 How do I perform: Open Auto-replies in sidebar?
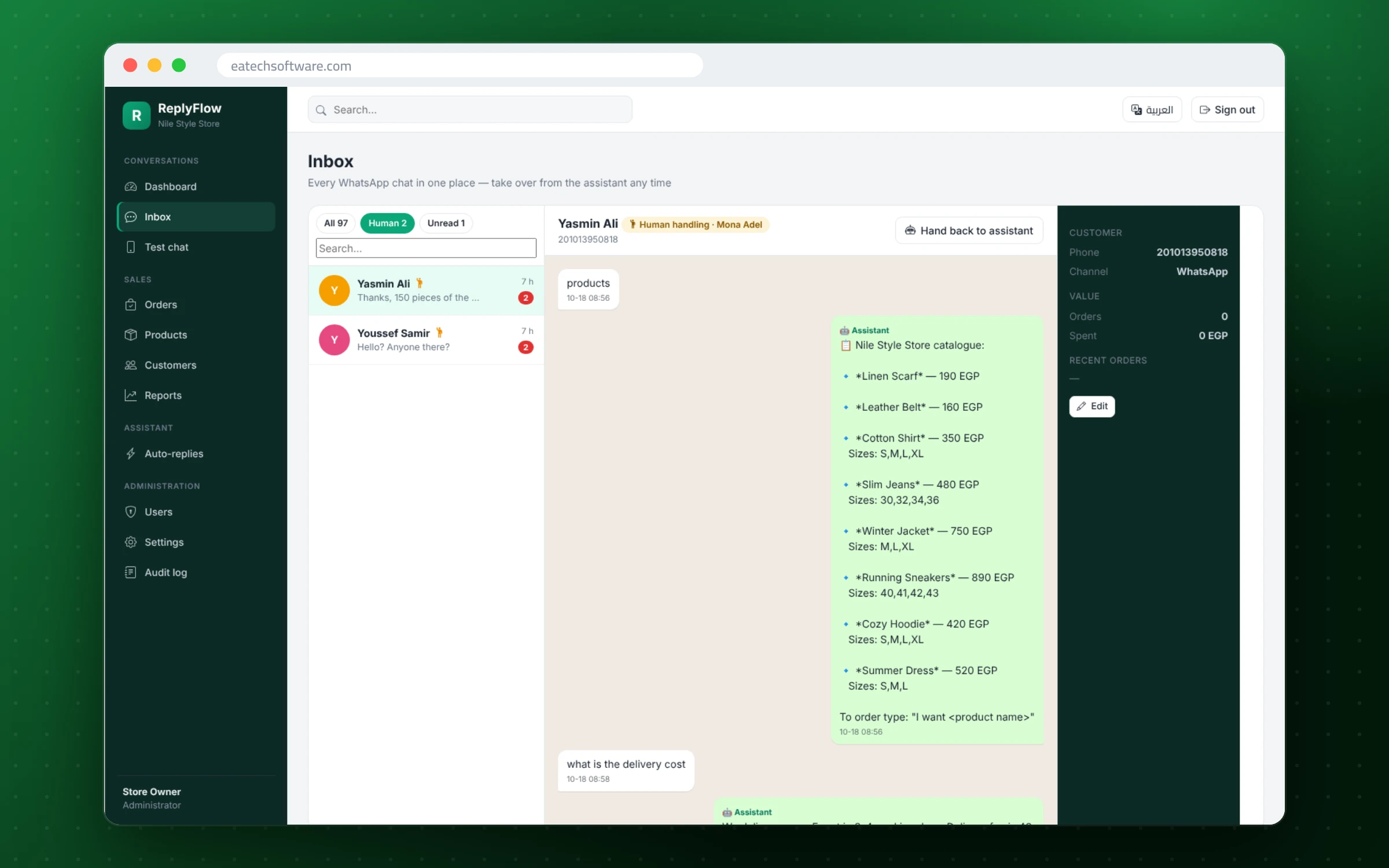pyautogui.click(x=196, y=454)
